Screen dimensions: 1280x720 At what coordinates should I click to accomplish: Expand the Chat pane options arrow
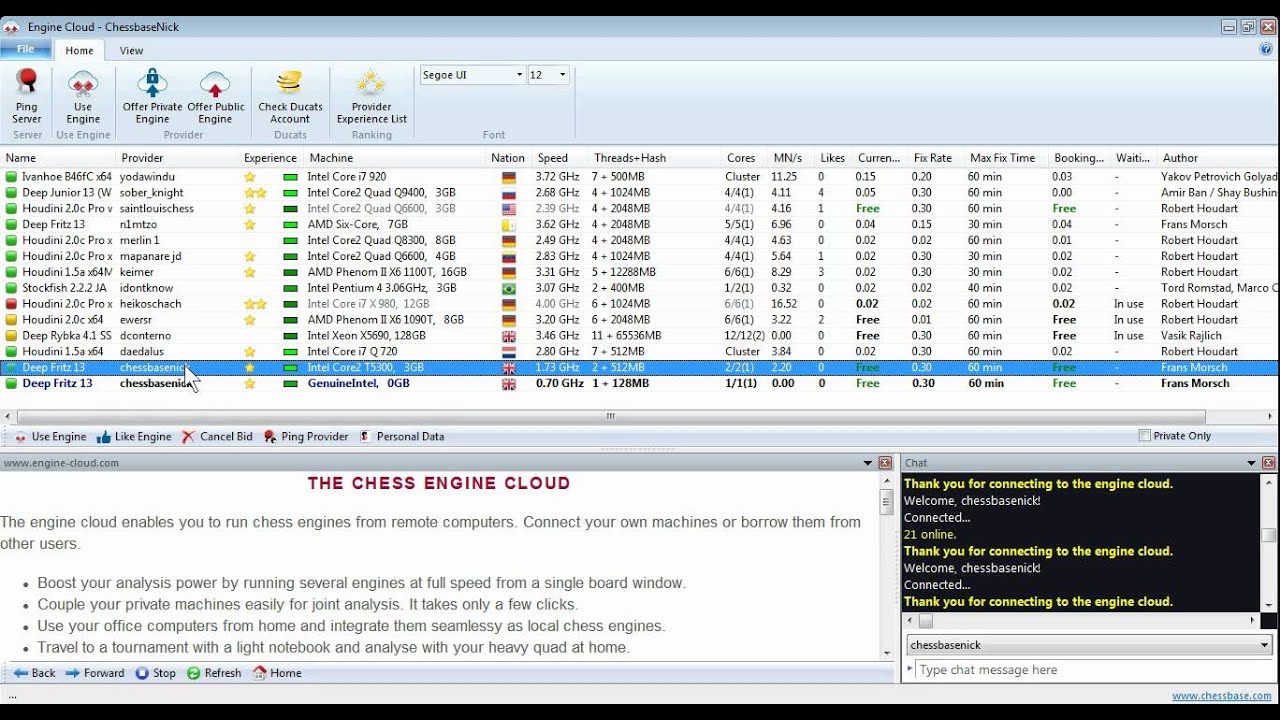1251,463
